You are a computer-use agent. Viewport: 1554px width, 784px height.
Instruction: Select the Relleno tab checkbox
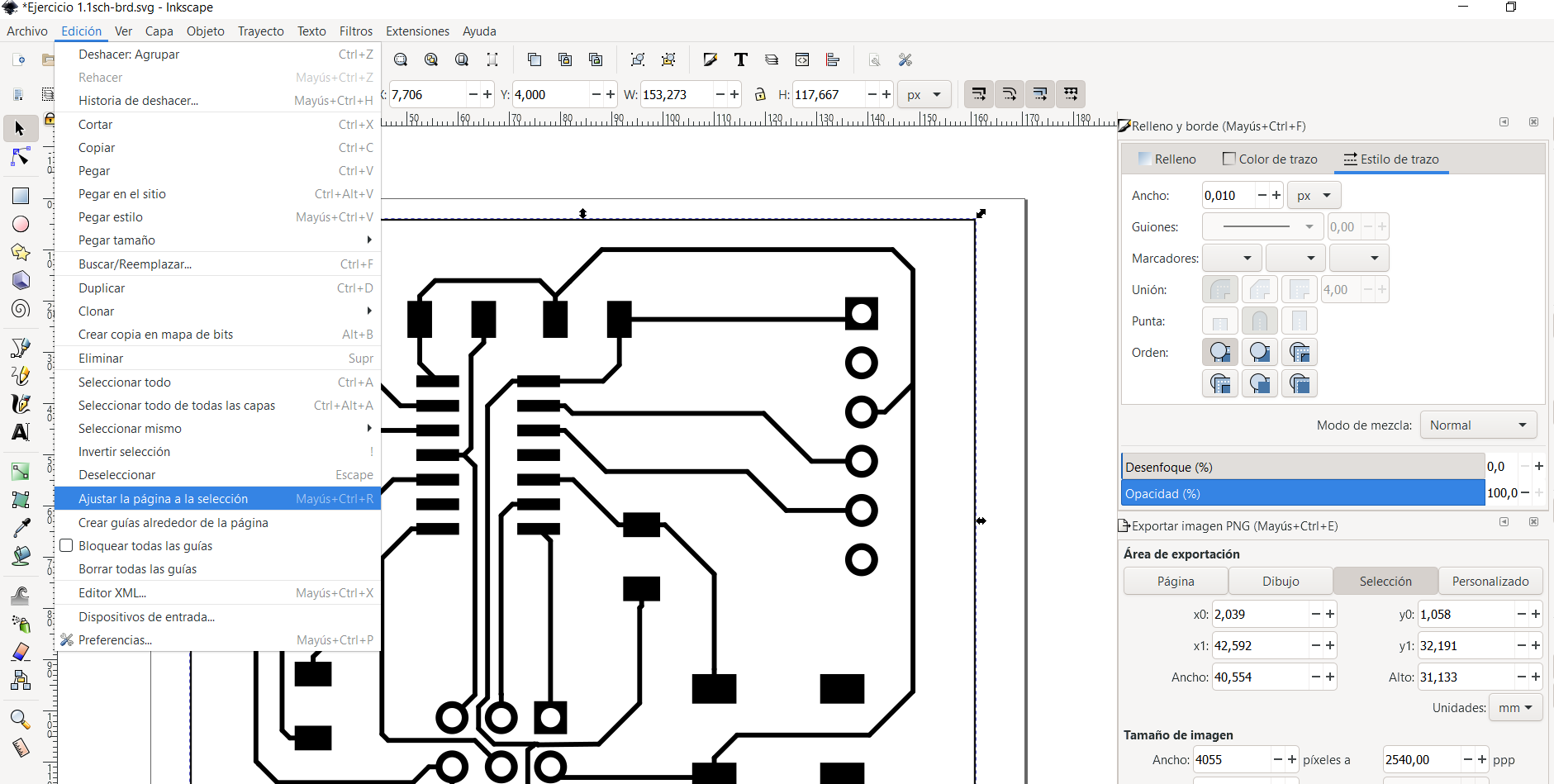point(1146,159)
